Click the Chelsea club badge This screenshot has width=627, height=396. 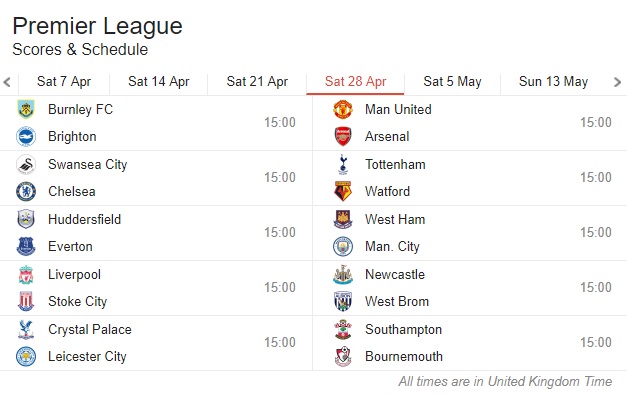[26, 191]
